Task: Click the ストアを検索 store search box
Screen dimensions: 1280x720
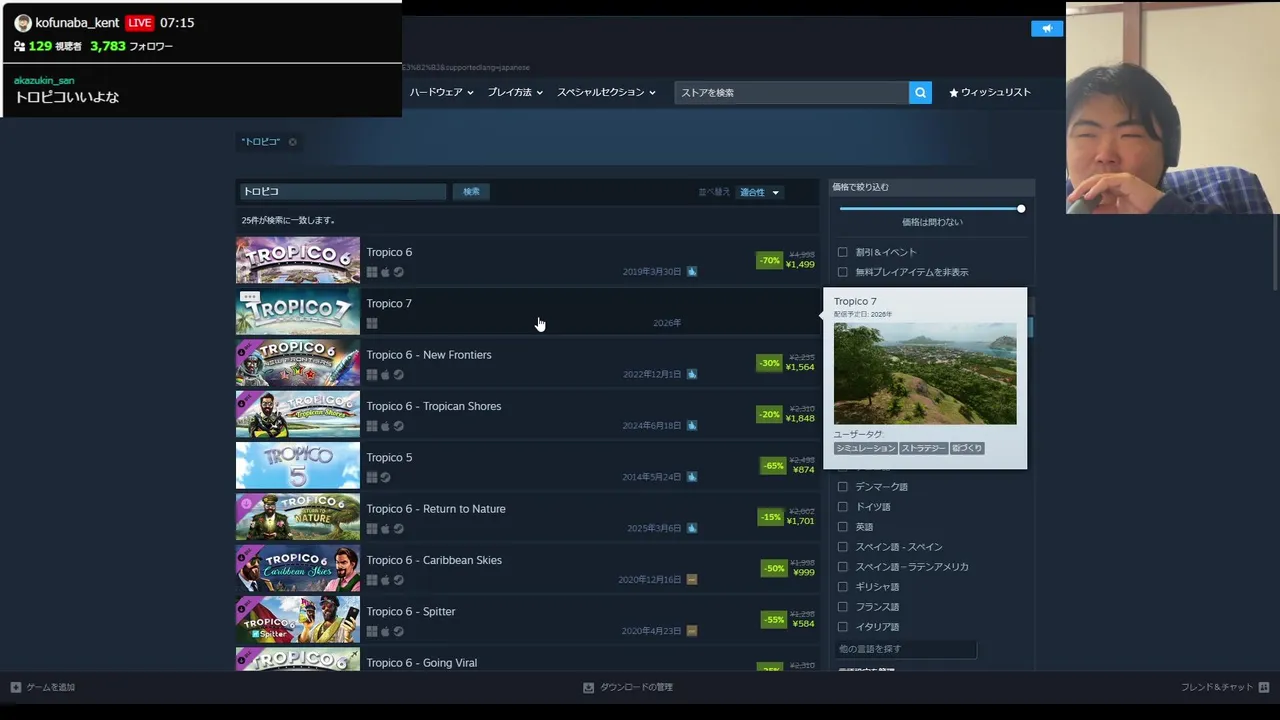Action: 791,92
